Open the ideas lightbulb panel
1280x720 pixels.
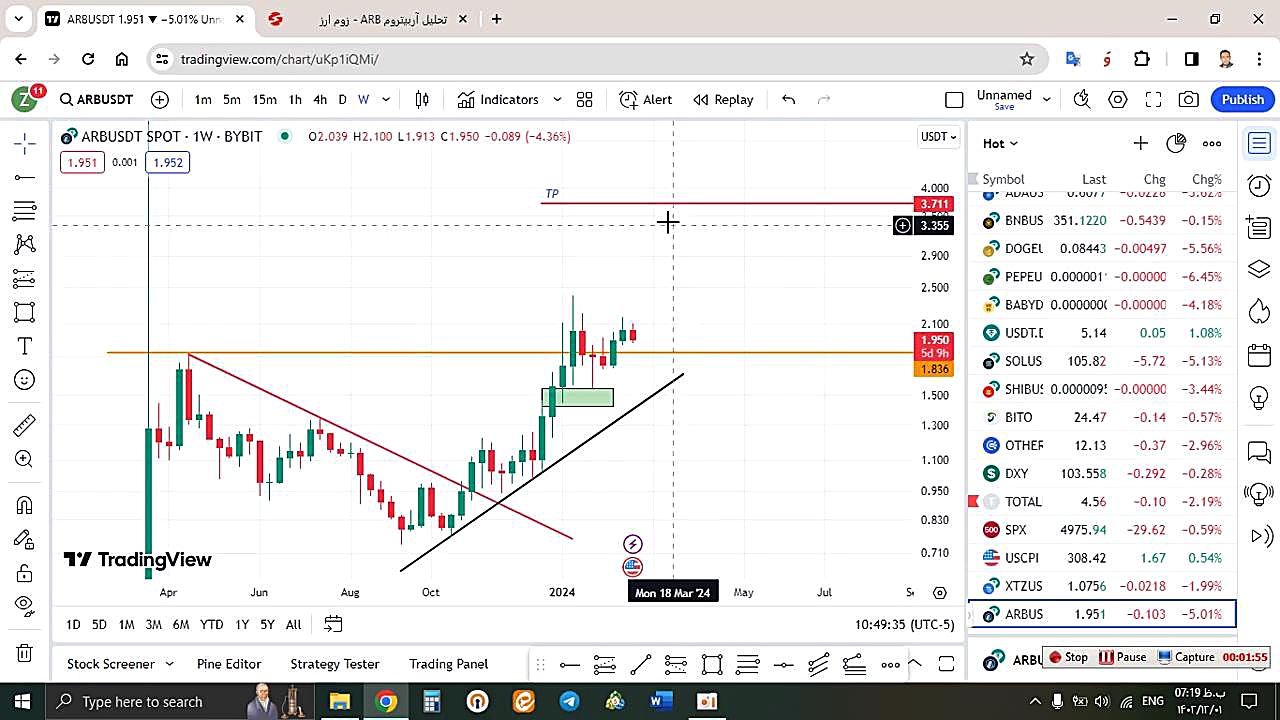(1259, 397)
